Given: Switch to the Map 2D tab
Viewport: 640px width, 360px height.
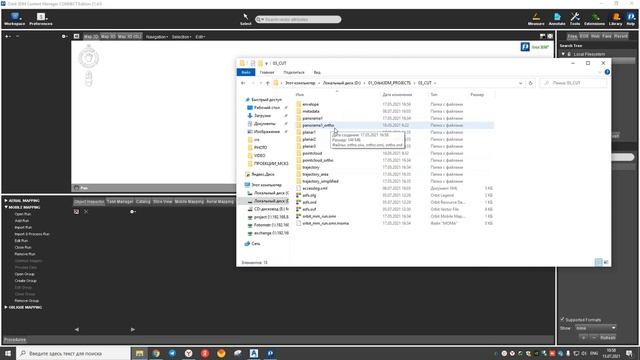Looking at the screenshot, I should (x=91, y=36).
